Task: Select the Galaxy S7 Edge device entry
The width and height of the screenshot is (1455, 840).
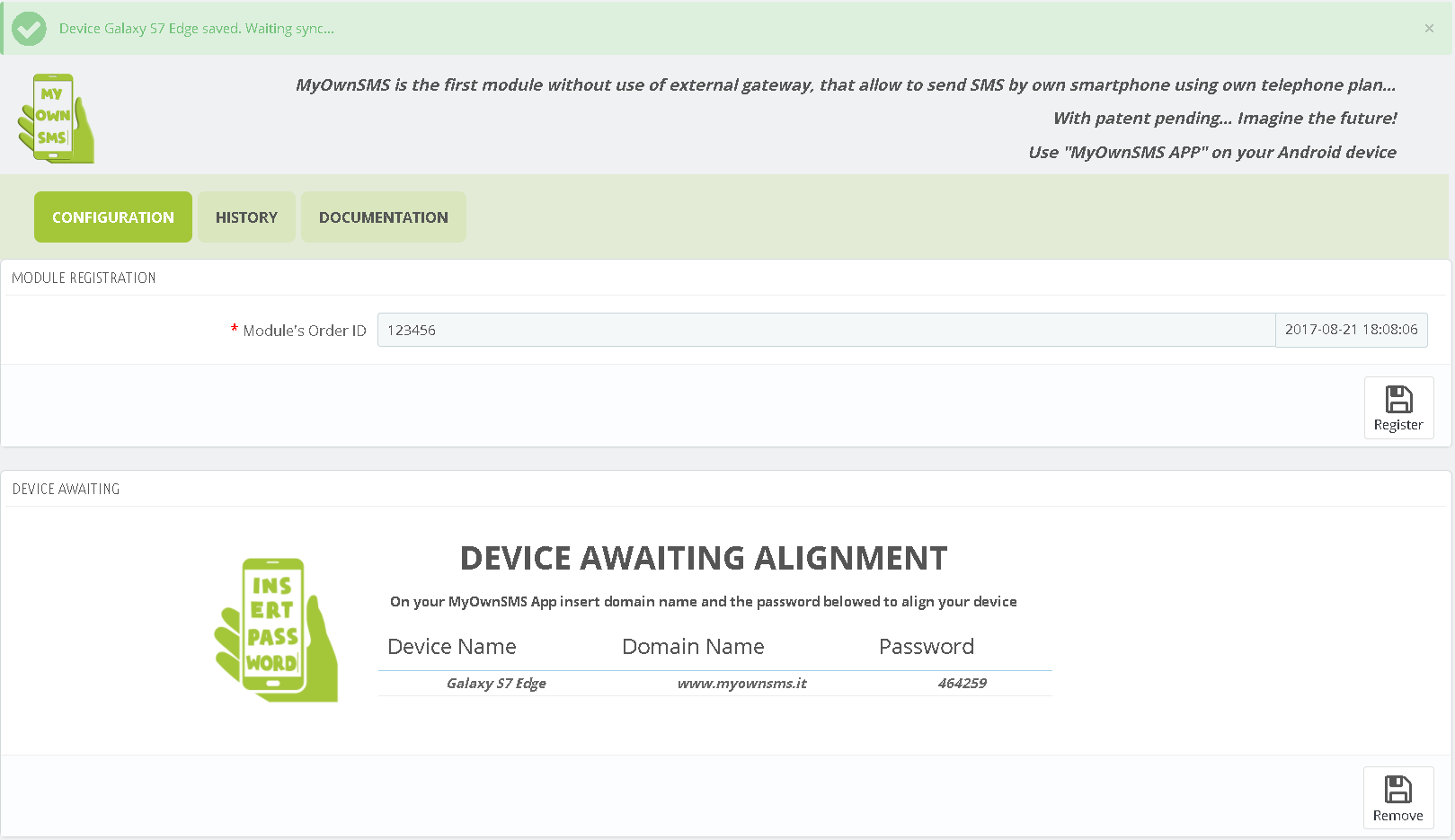Action: coord(496,684)
